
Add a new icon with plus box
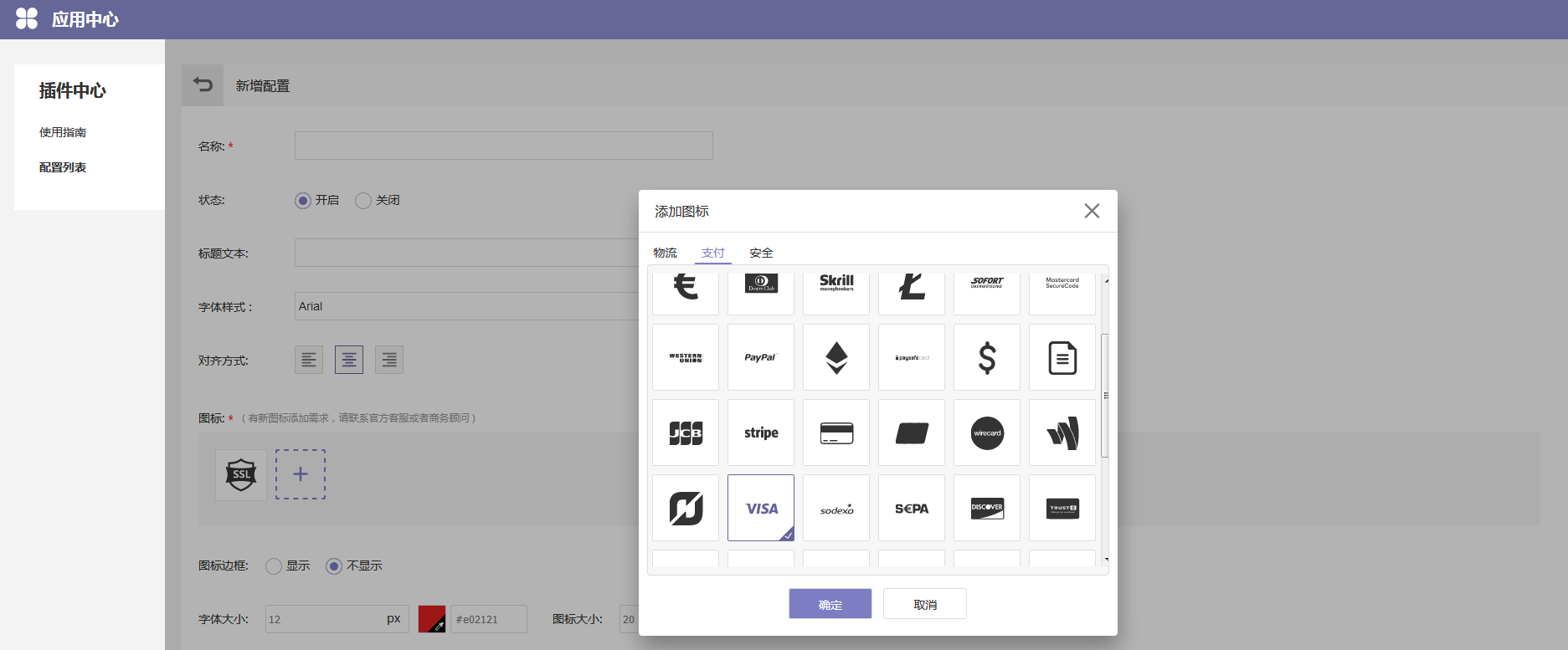click(301, 474)
